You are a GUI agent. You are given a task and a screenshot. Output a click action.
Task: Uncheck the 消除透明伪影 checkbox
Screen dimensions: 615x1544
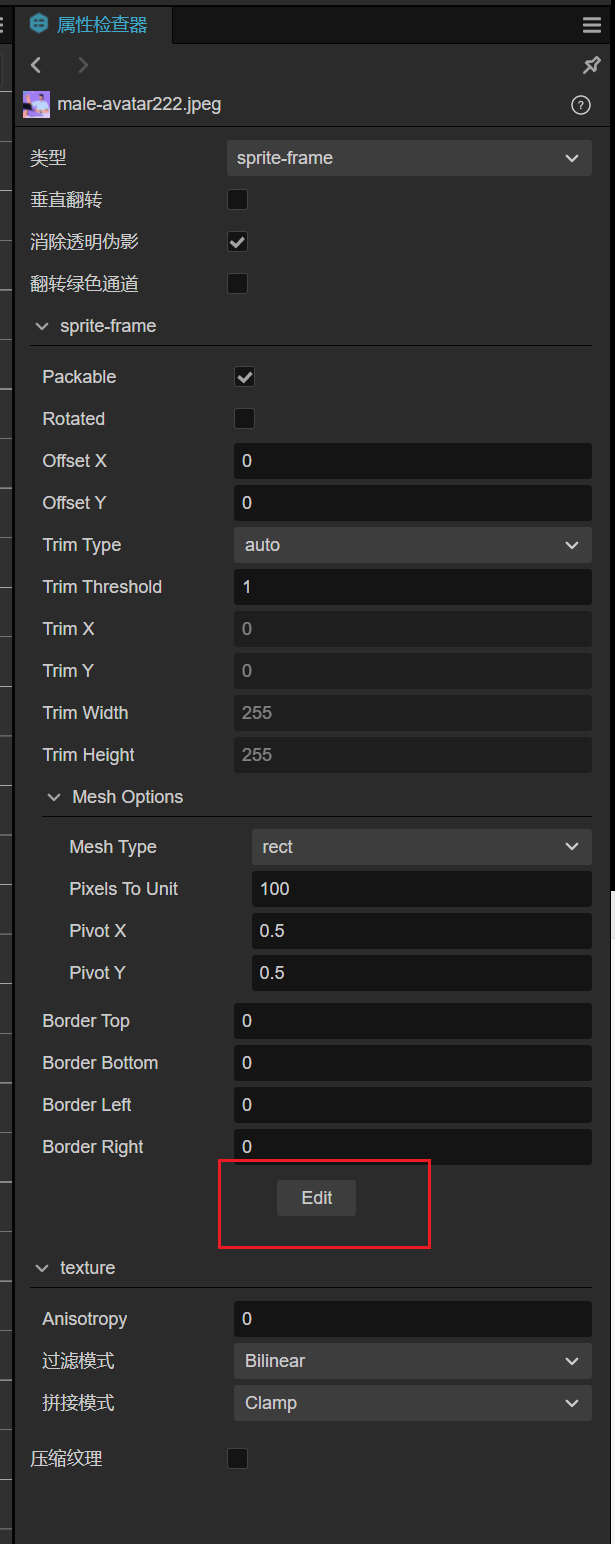coord(237,242)
